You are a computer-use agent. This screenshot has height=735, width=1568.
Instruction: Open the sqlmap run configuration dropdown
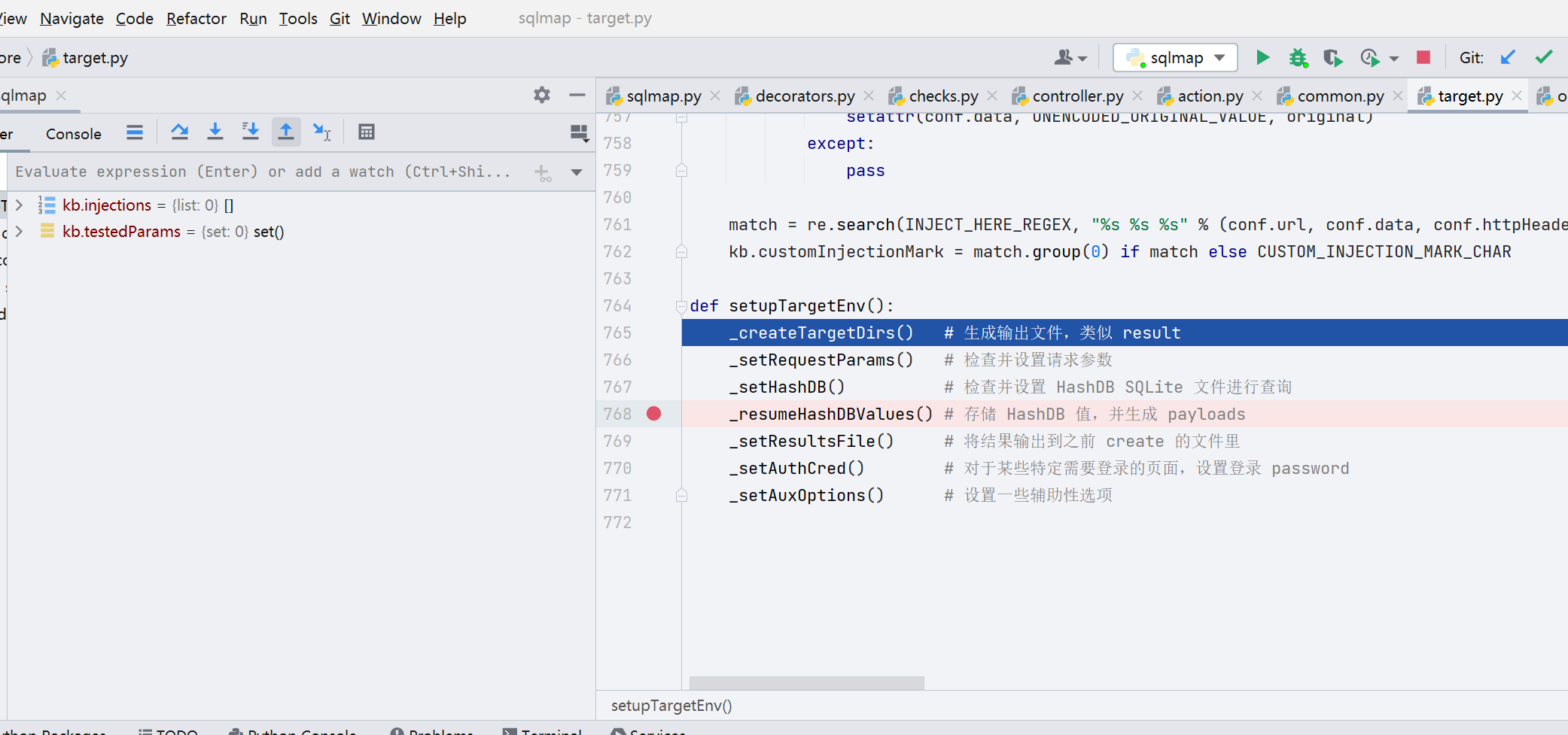pos(1175,57)
